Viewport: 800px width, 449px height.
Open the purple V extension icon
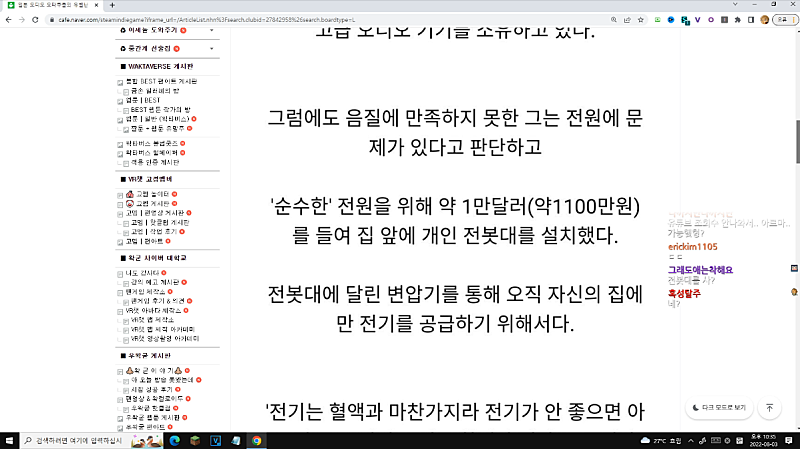click(x=697, y=20)
